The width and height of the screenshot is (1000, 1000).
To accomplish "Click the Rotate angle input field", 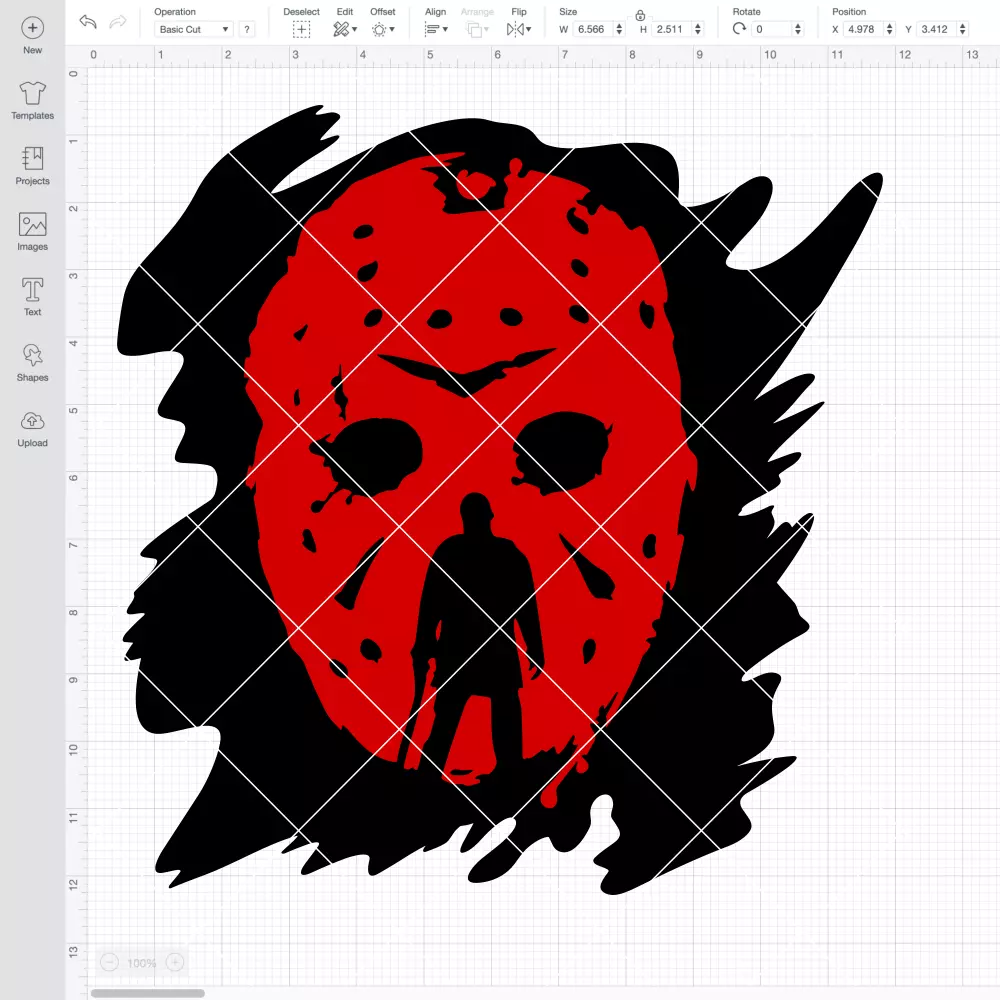I will (x=771, y=29).
